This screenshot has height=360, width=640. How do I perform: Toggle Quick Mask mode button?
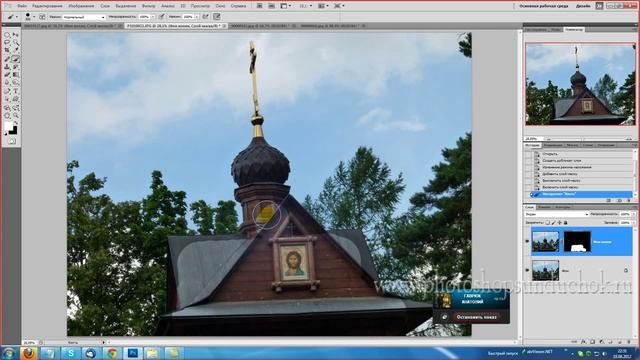[x=12, y=141]
